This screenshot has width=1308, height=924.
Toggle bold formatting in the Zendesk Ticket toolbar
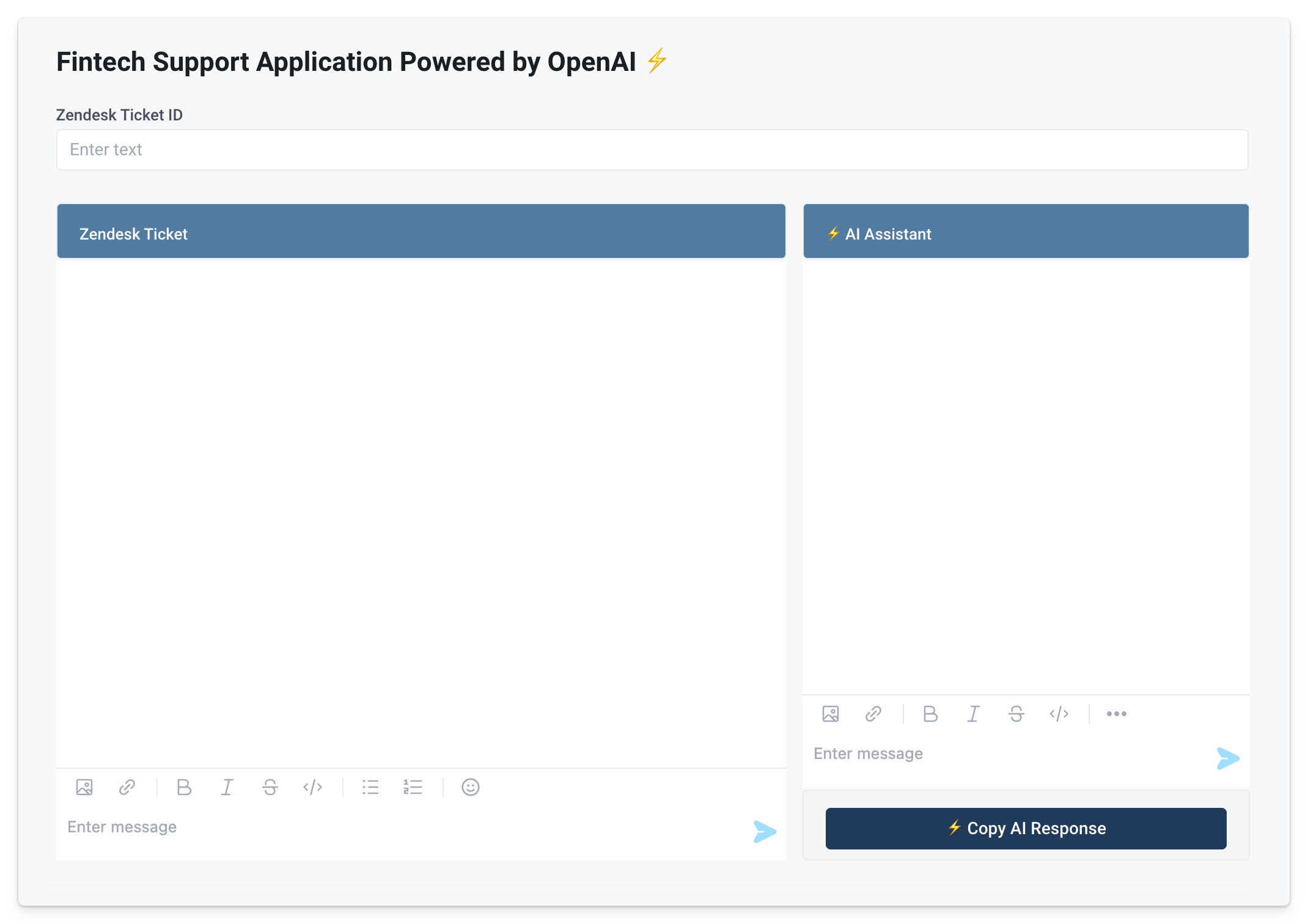pos(184,787)
